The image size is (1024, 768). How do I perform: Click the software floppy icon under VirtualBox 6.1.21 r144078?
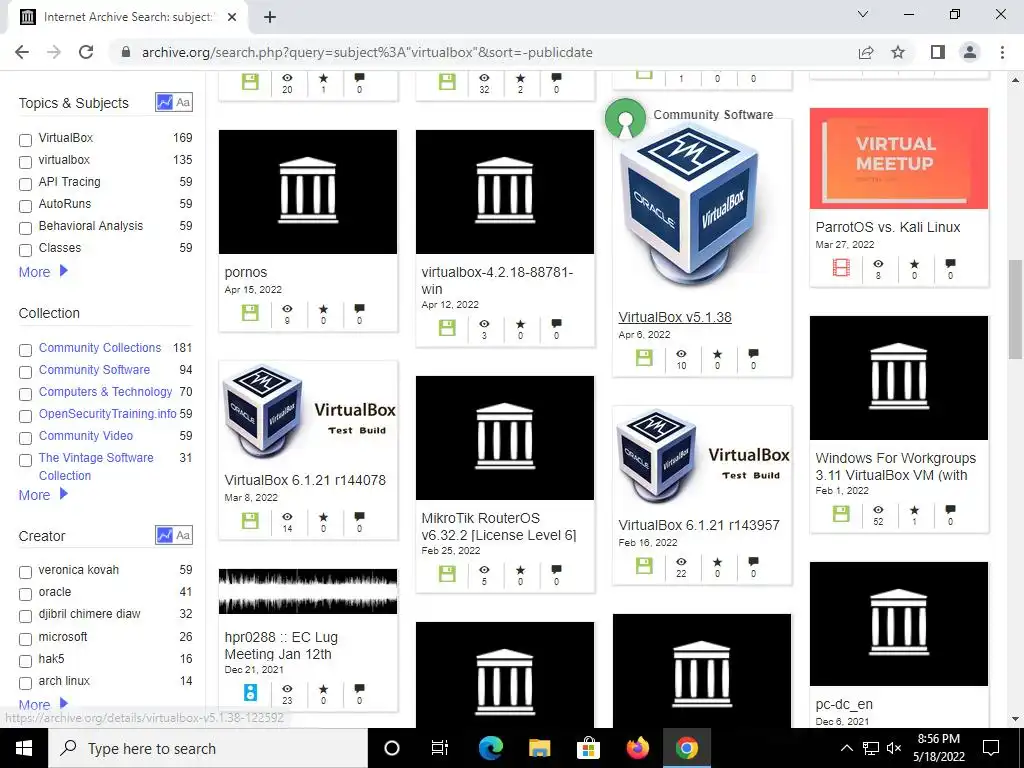(250, 520)
